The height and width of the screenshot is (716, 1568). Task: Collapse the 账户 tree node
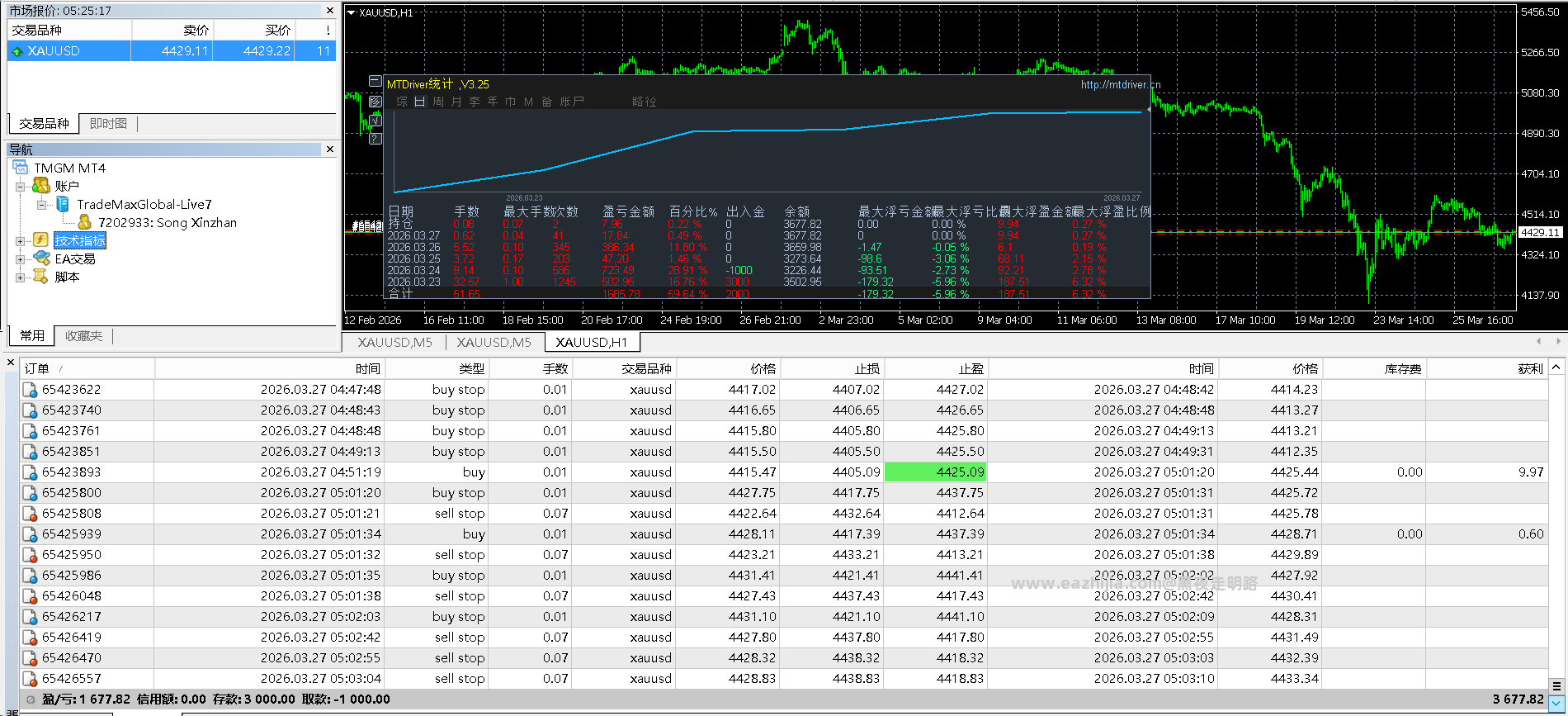point(20,187)
